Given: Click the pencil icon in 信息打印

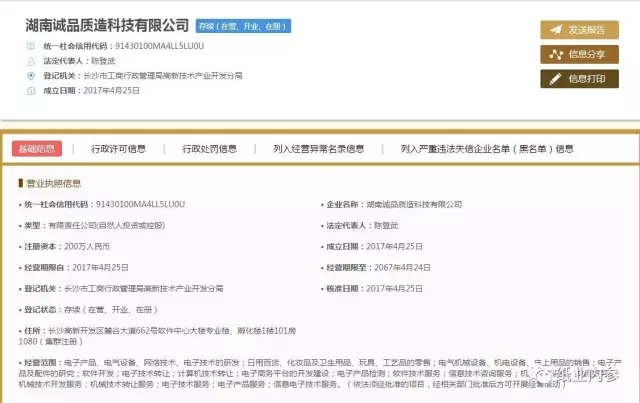Looking at the screenshot, I should 555,79.
